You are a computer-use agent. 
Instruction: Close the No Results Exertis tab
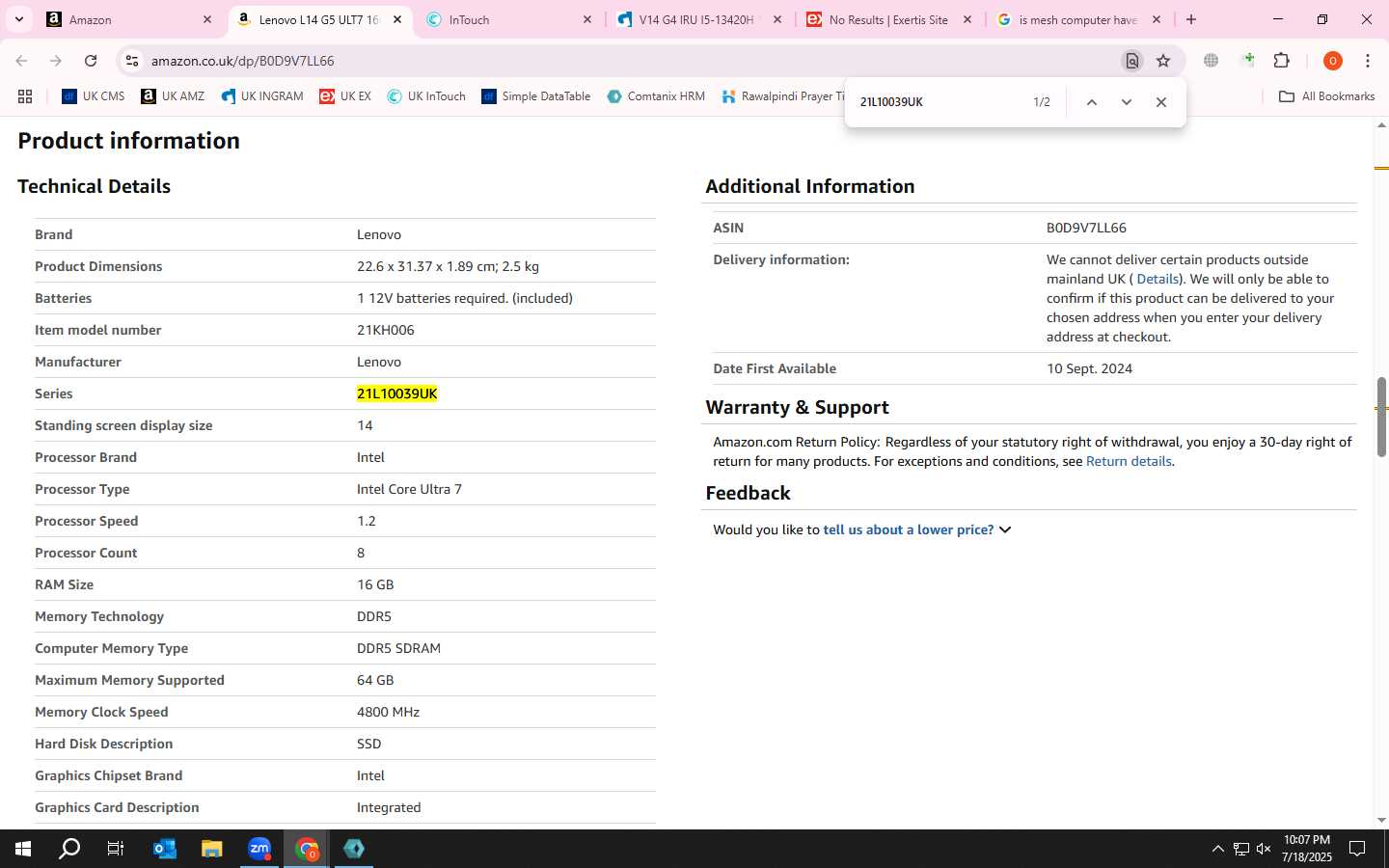[x=967, y=19]
